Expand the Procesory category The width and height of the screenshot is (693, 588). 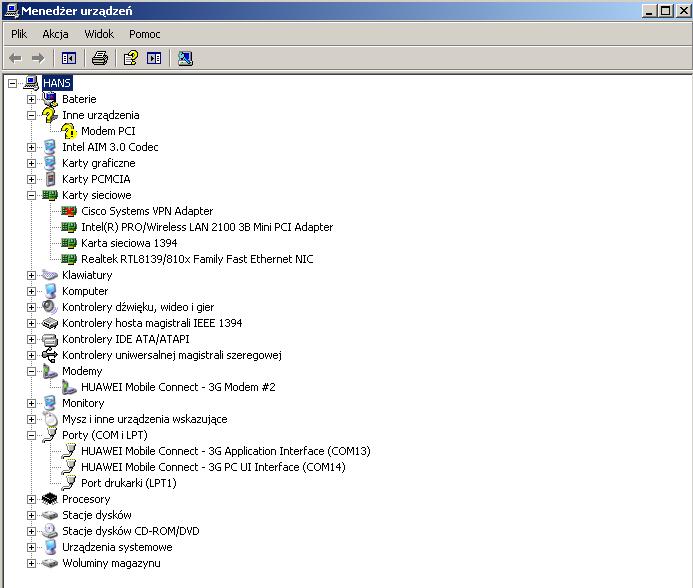[32, 499]
